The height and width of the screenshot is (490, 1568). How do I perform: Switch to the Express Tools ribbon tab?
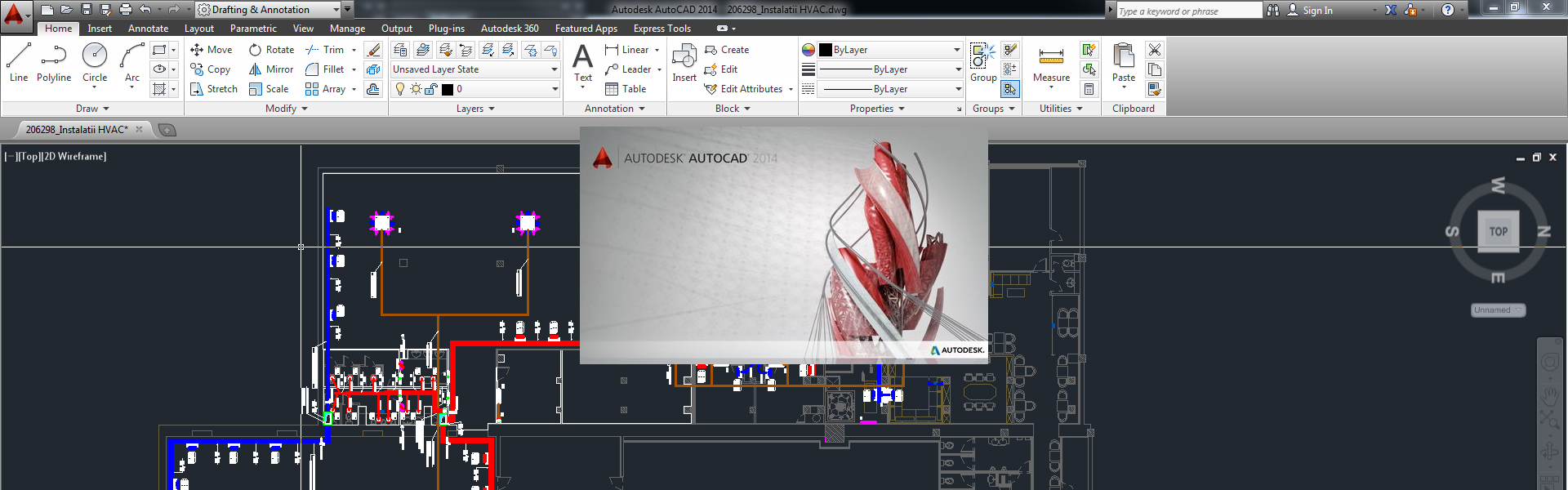tap(662, 29)
